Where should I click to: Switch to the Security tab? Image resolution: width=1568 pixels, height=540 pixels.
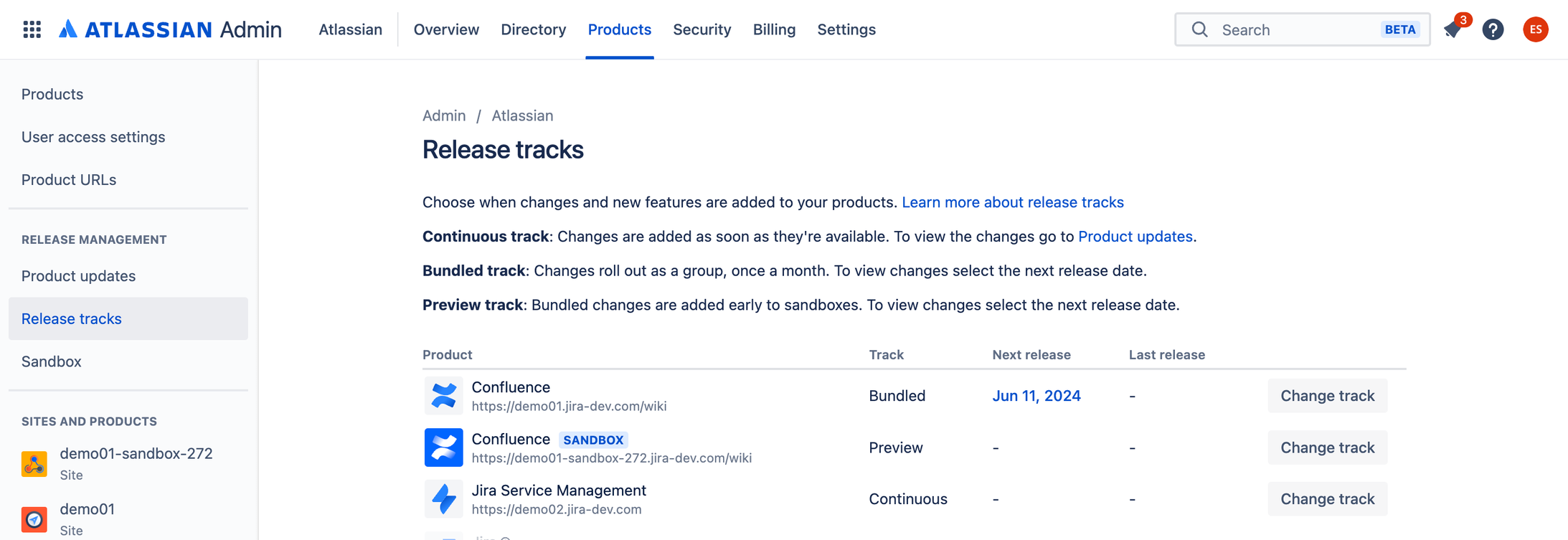coord(702,29)
